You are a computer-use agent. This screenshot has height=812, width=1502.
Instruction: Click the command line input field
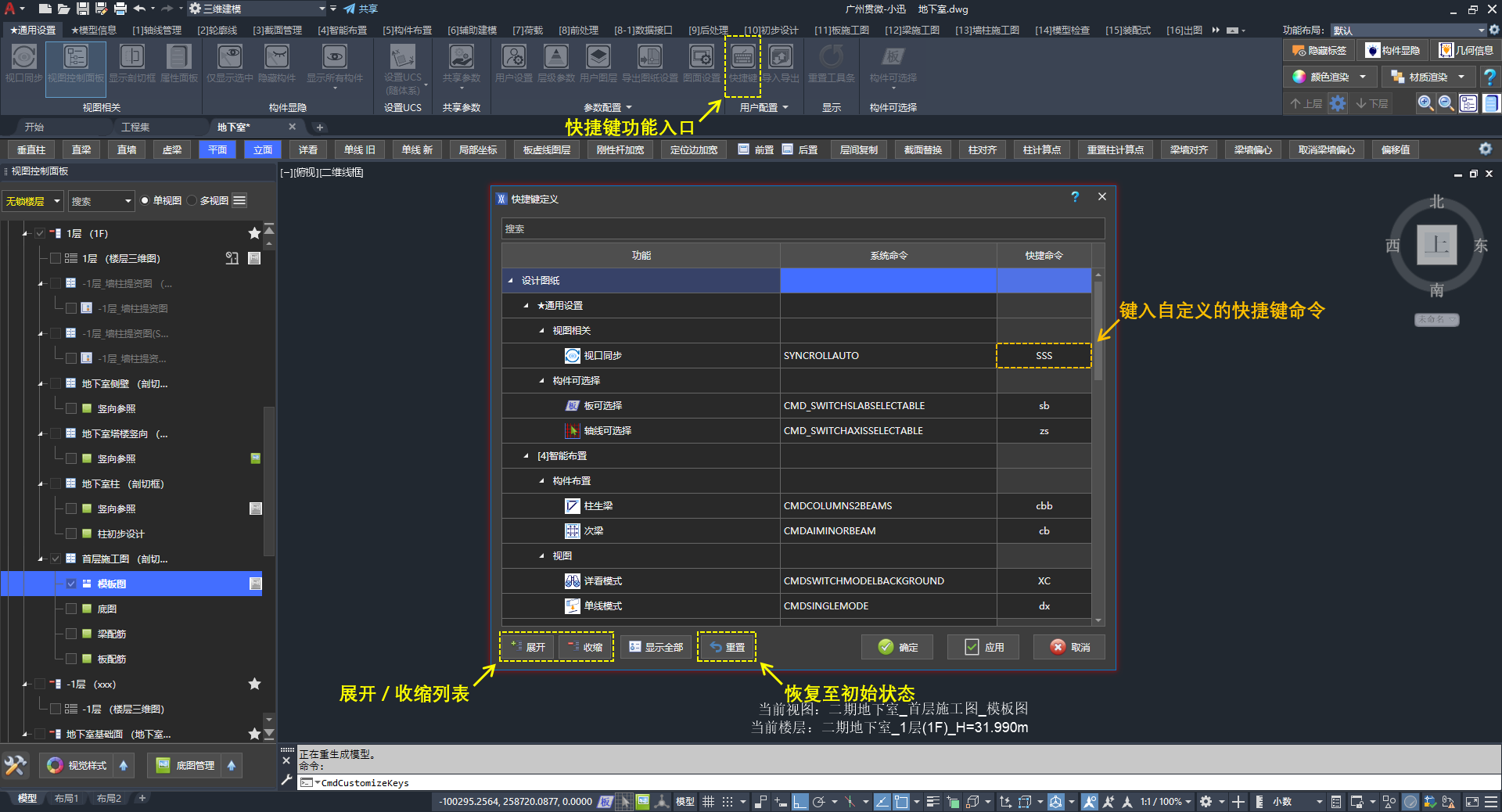(900, 782)
